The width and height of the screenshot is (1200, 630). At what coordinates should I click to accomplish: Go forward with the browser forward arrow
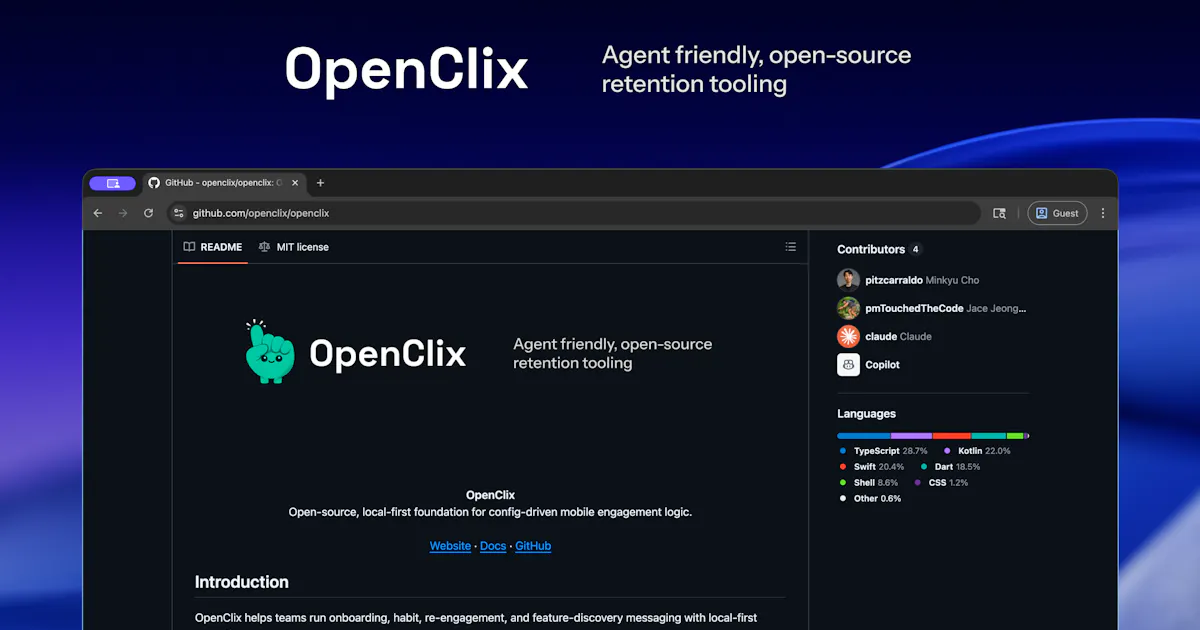tap(123, 213)
